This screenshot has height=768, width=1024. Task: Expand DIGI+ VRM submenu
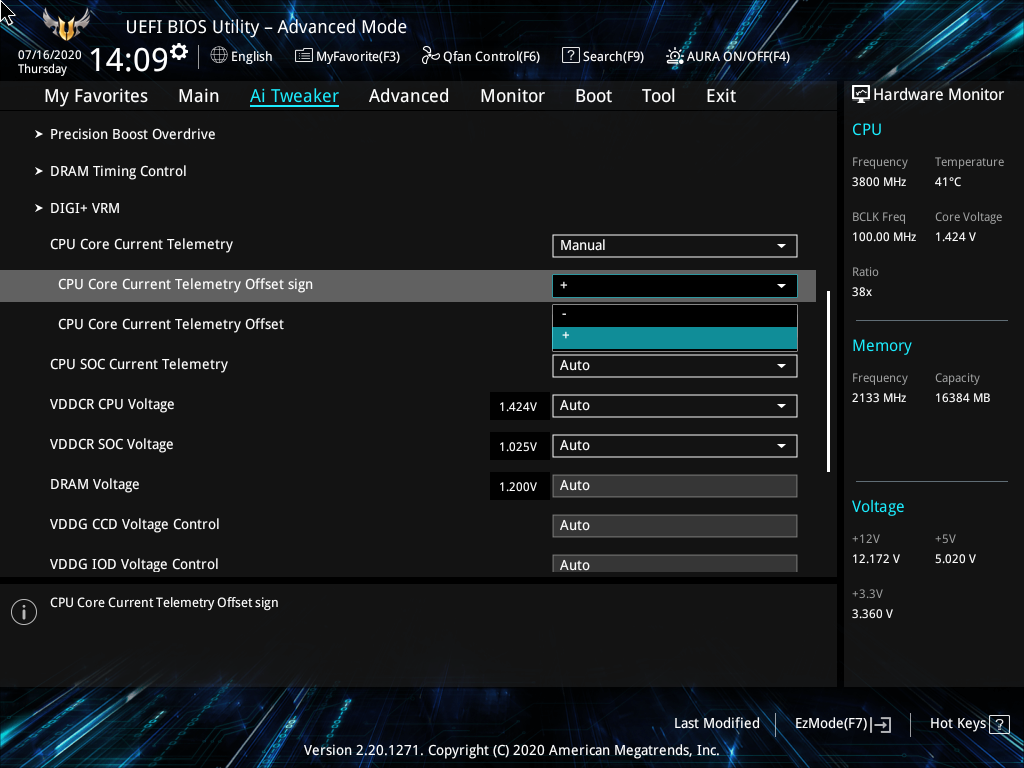tap(85, 208)
